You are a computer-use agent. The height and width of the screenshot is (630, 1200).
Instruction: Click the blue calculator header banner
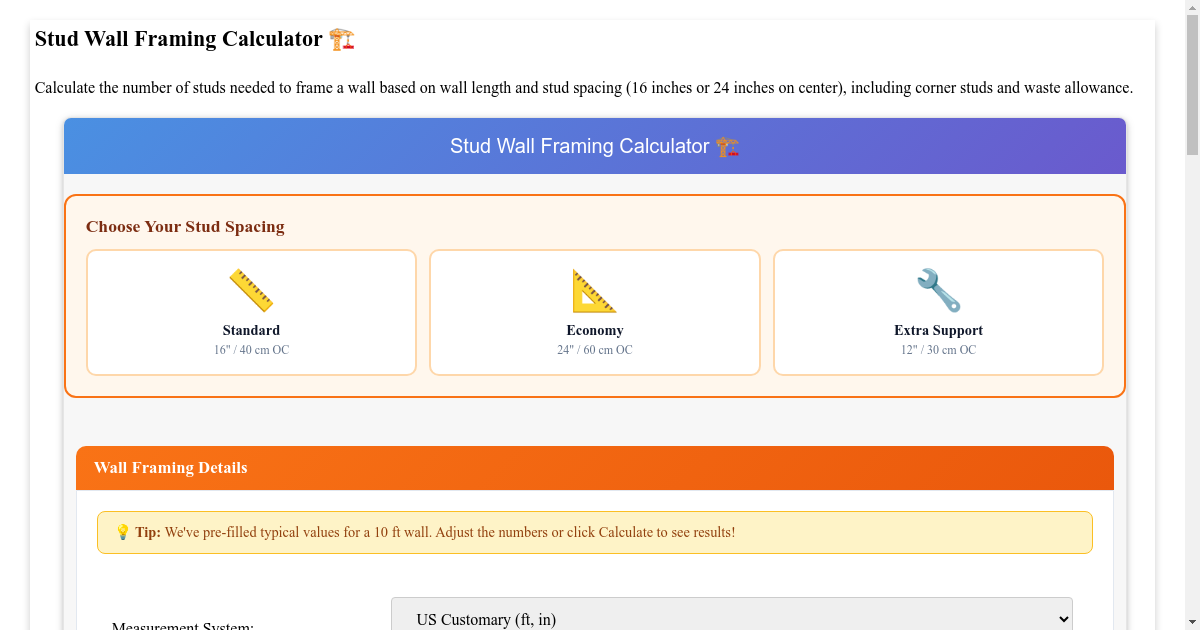pos(595,146)
